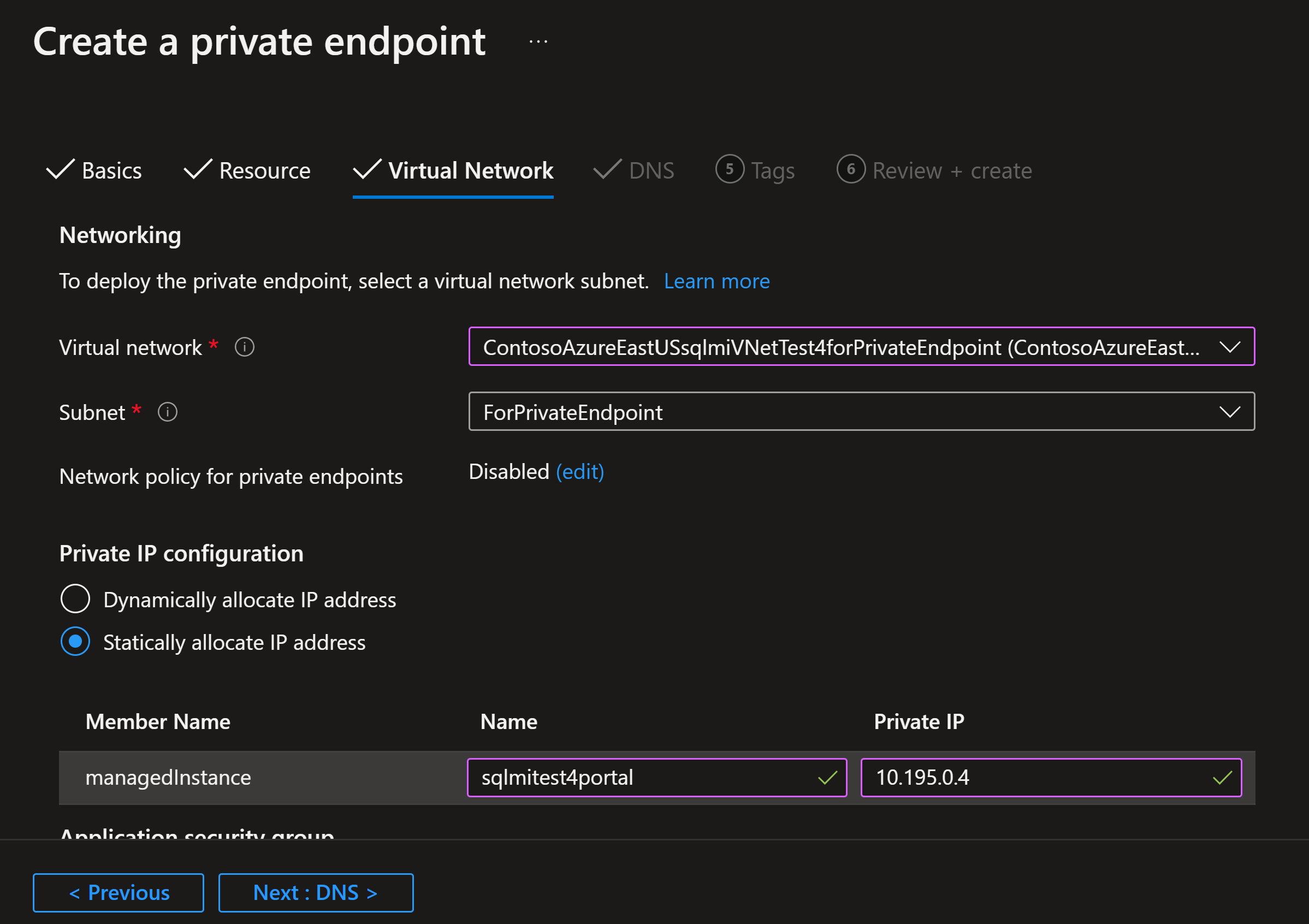The image size is (1309, 924).
Task: Click the network policy edit link
Action: coord(579,471)
